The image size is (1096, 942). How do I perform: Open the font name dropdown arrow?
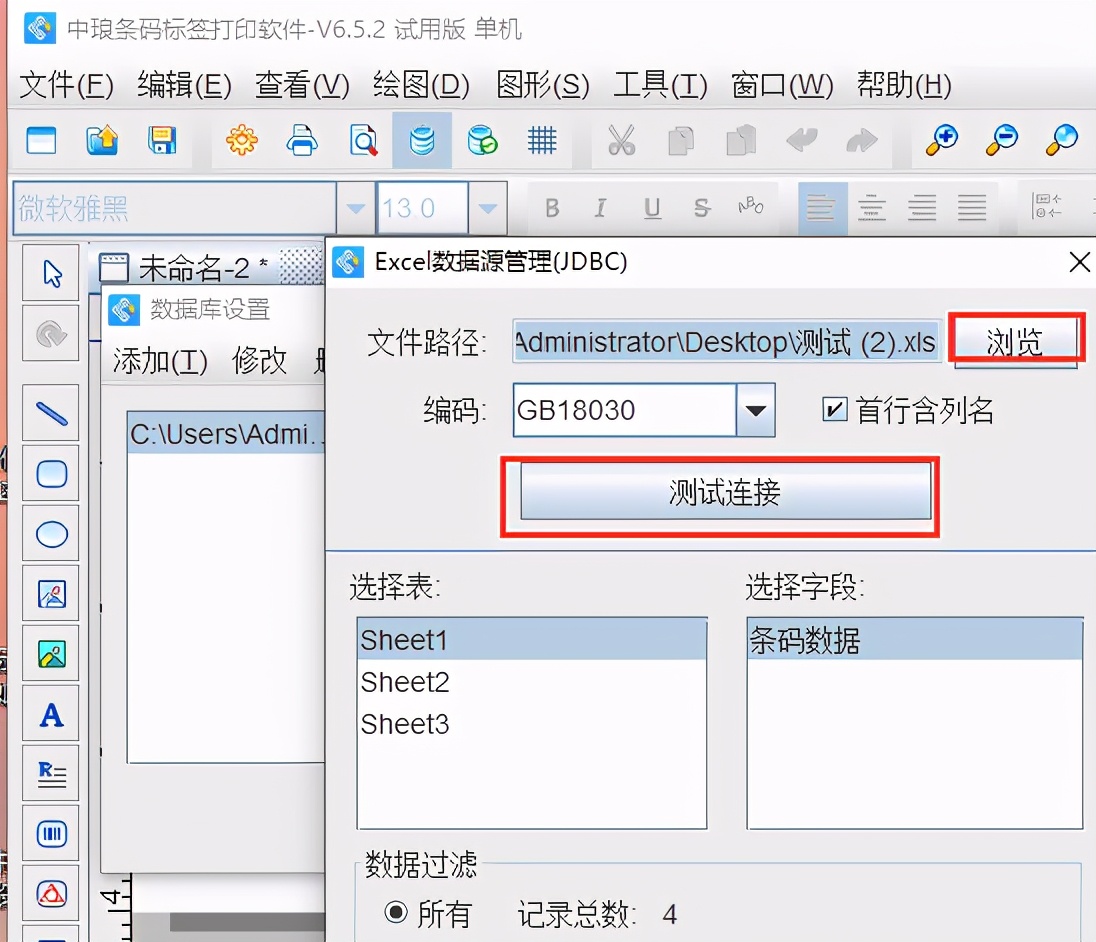pyautogui.click(x=355, y=208)
